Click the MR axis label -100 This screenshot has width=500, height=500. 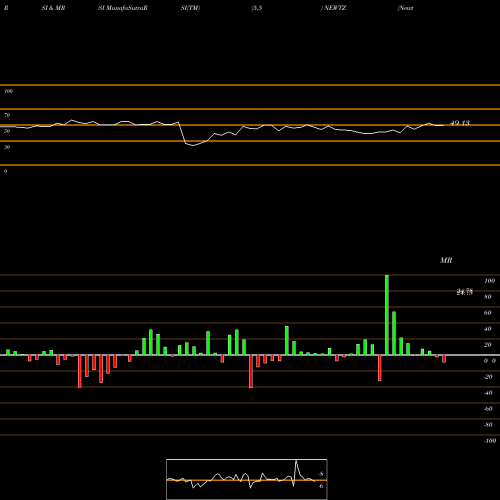[490, 441]
